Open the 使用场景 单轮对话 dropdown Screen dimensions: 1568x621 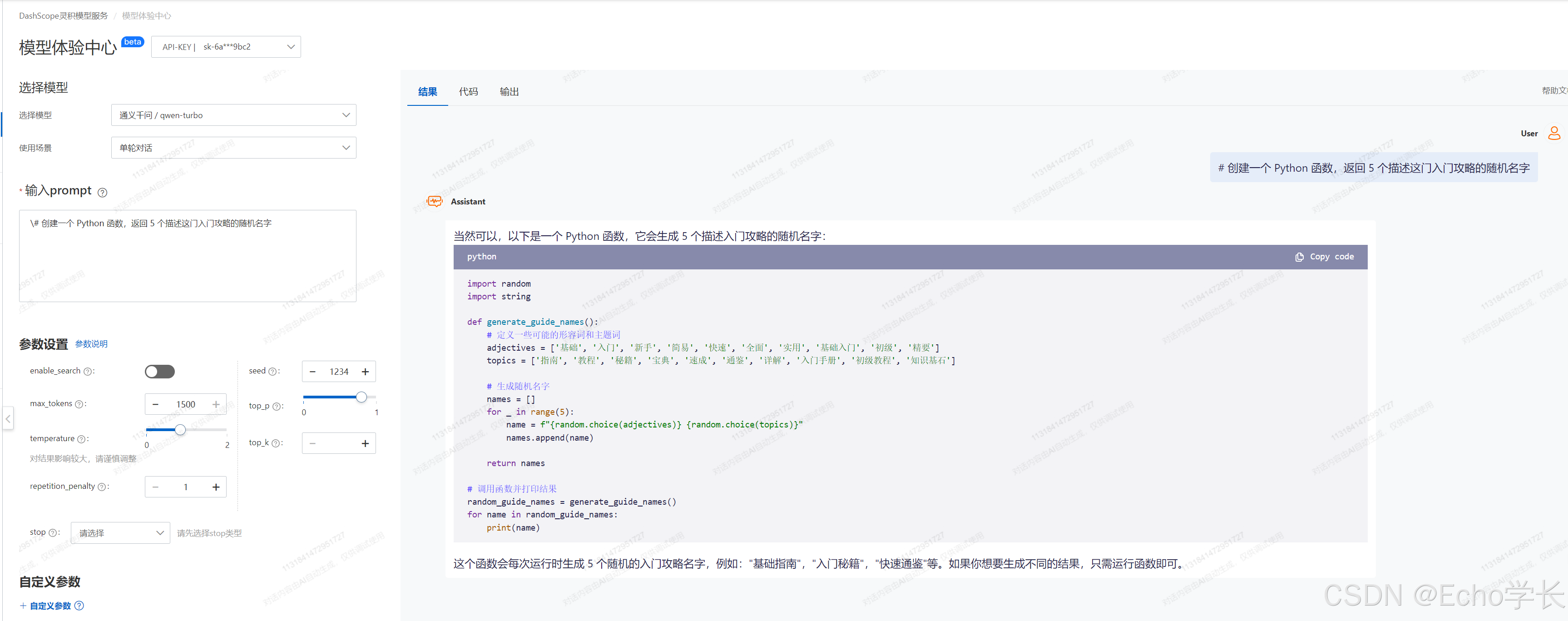[234, 148]
